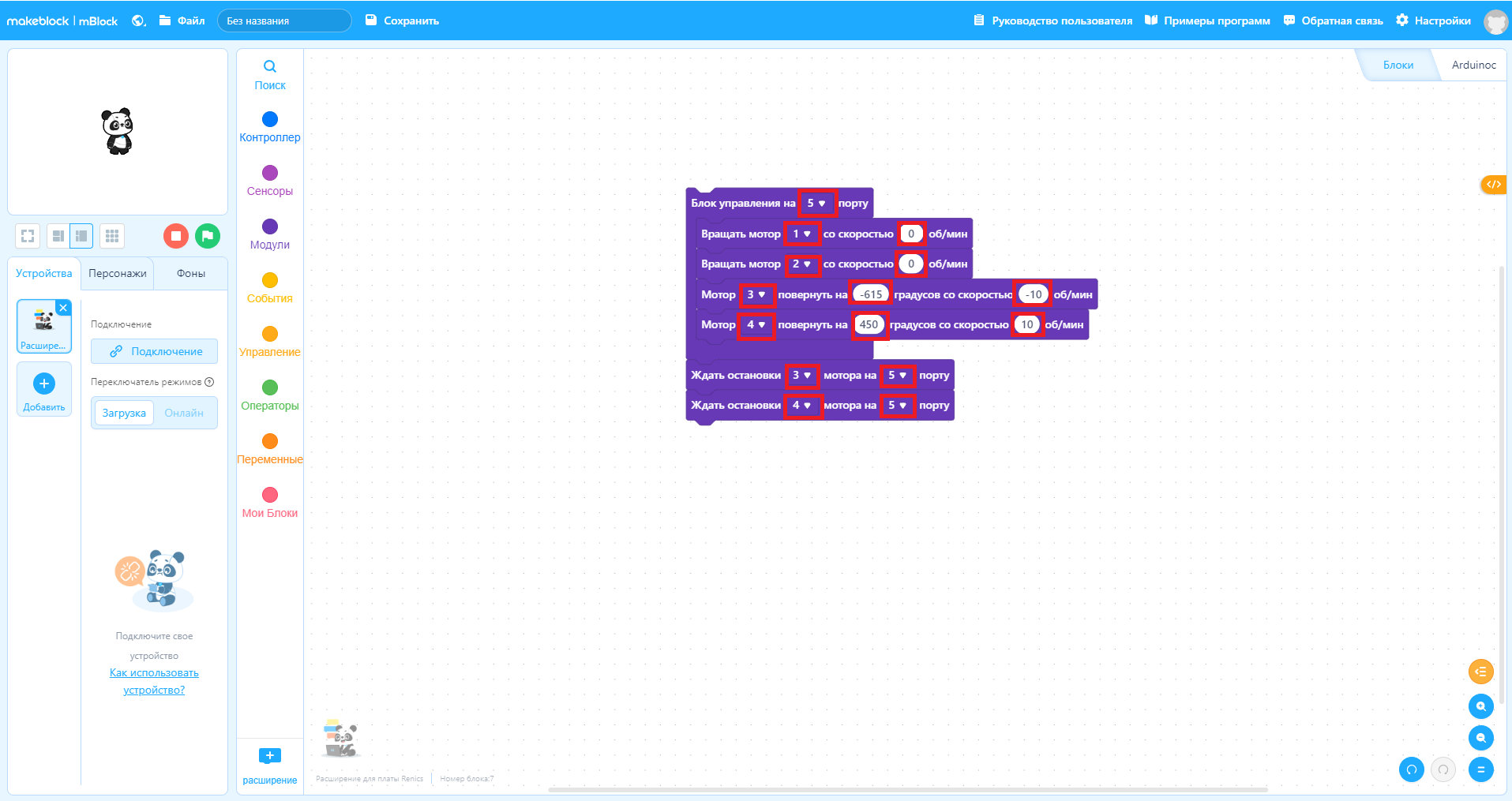The image size is (1512, 801).
Task: Expand the orange code panel icon
Action: click(1493, 185)
